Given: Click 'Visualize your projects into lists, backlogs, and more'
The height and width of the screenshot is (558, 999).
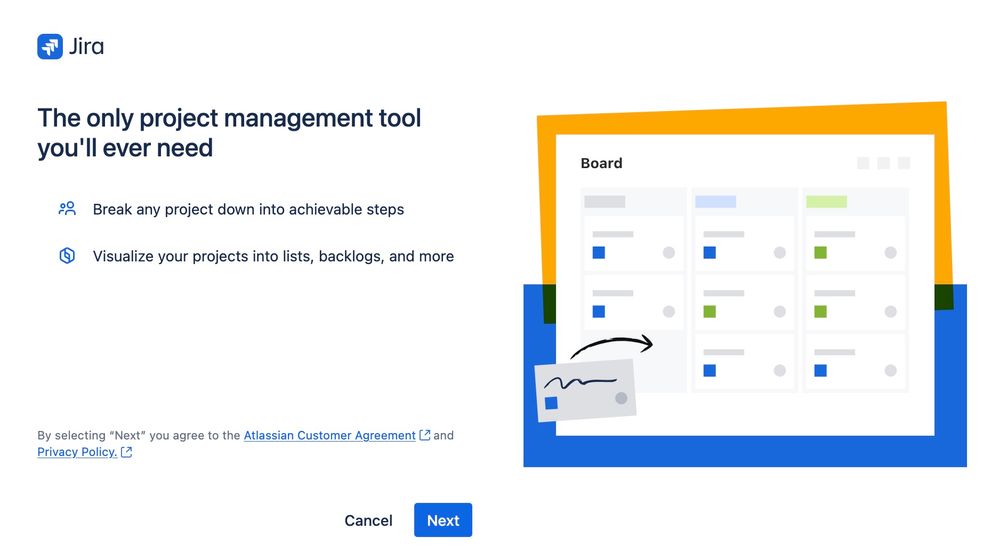Looking at the screenshot, I should coord(273,256).
